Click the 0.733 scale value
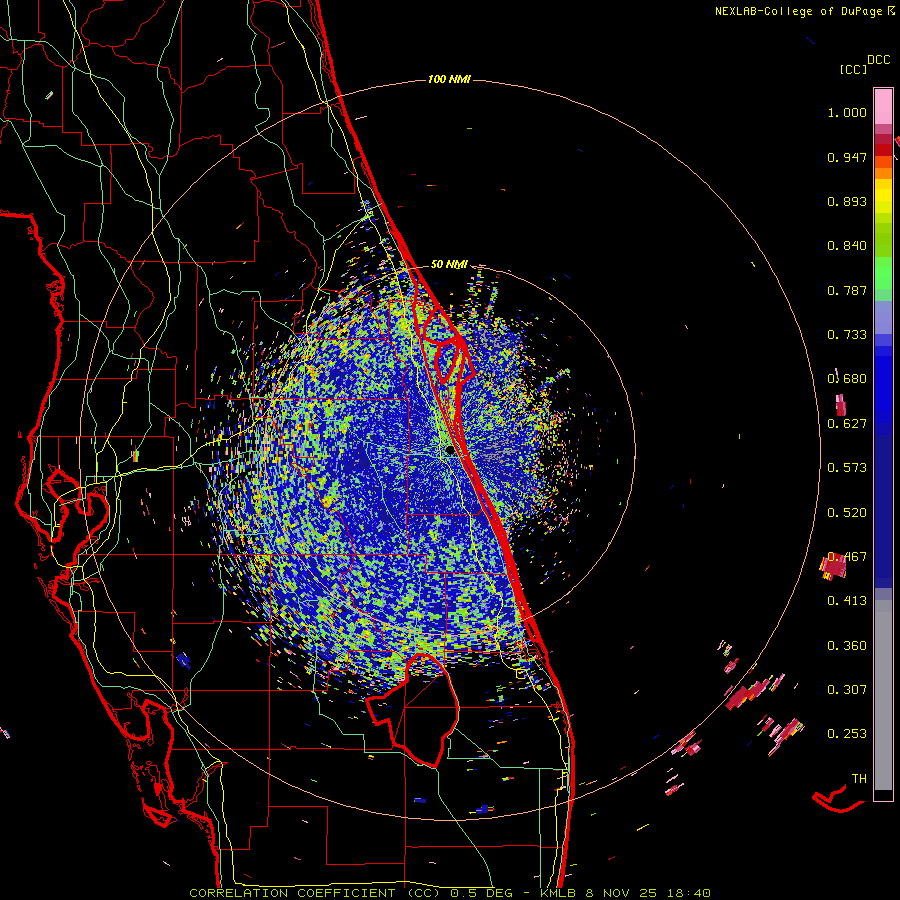Image resolution: width=900 pixels, height=900 pixels. pos(847,335)
